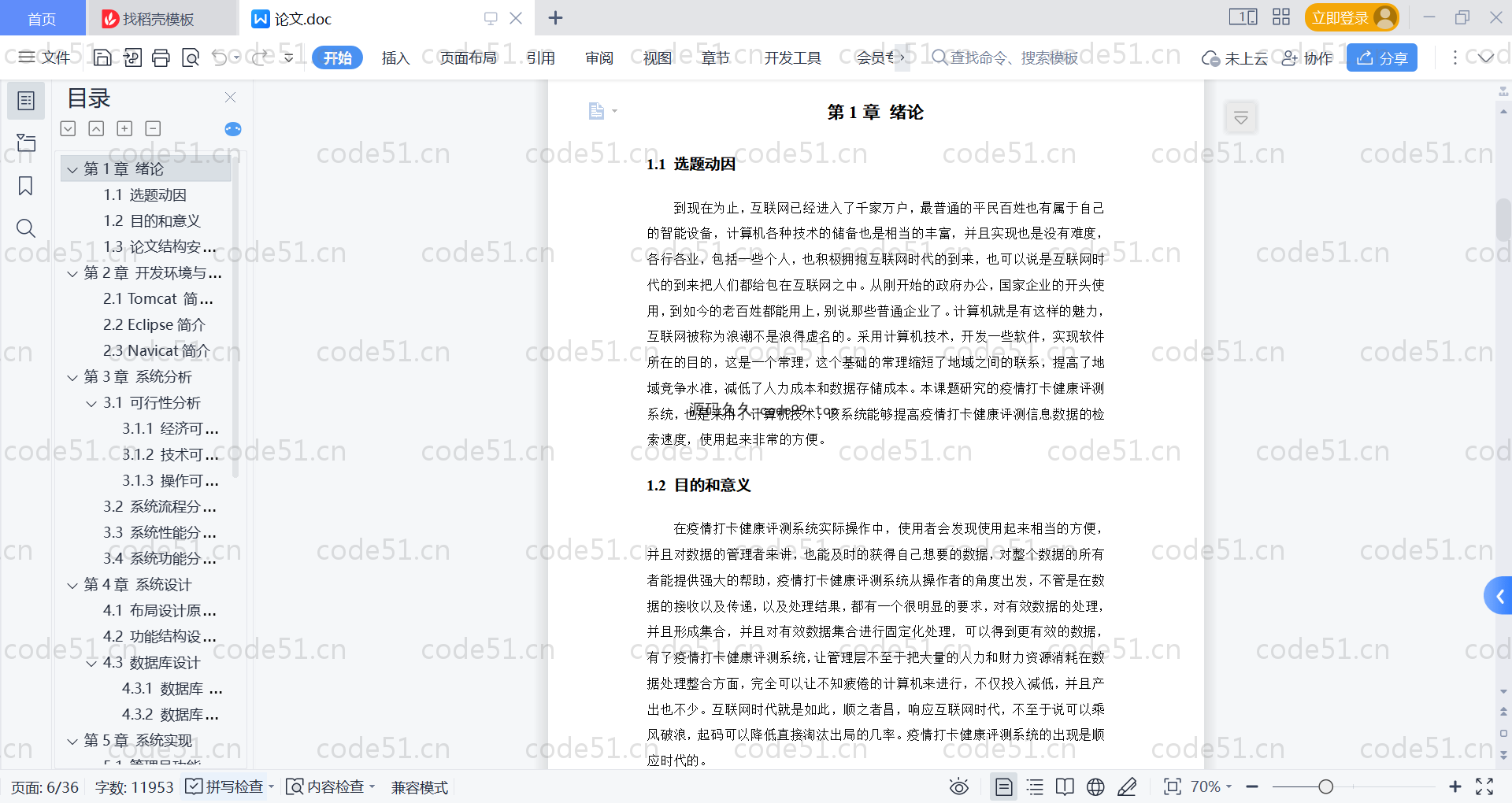Select the 页面布局 ribbon tab
This screenshot has width=1512, height=803.
[468, 57]
